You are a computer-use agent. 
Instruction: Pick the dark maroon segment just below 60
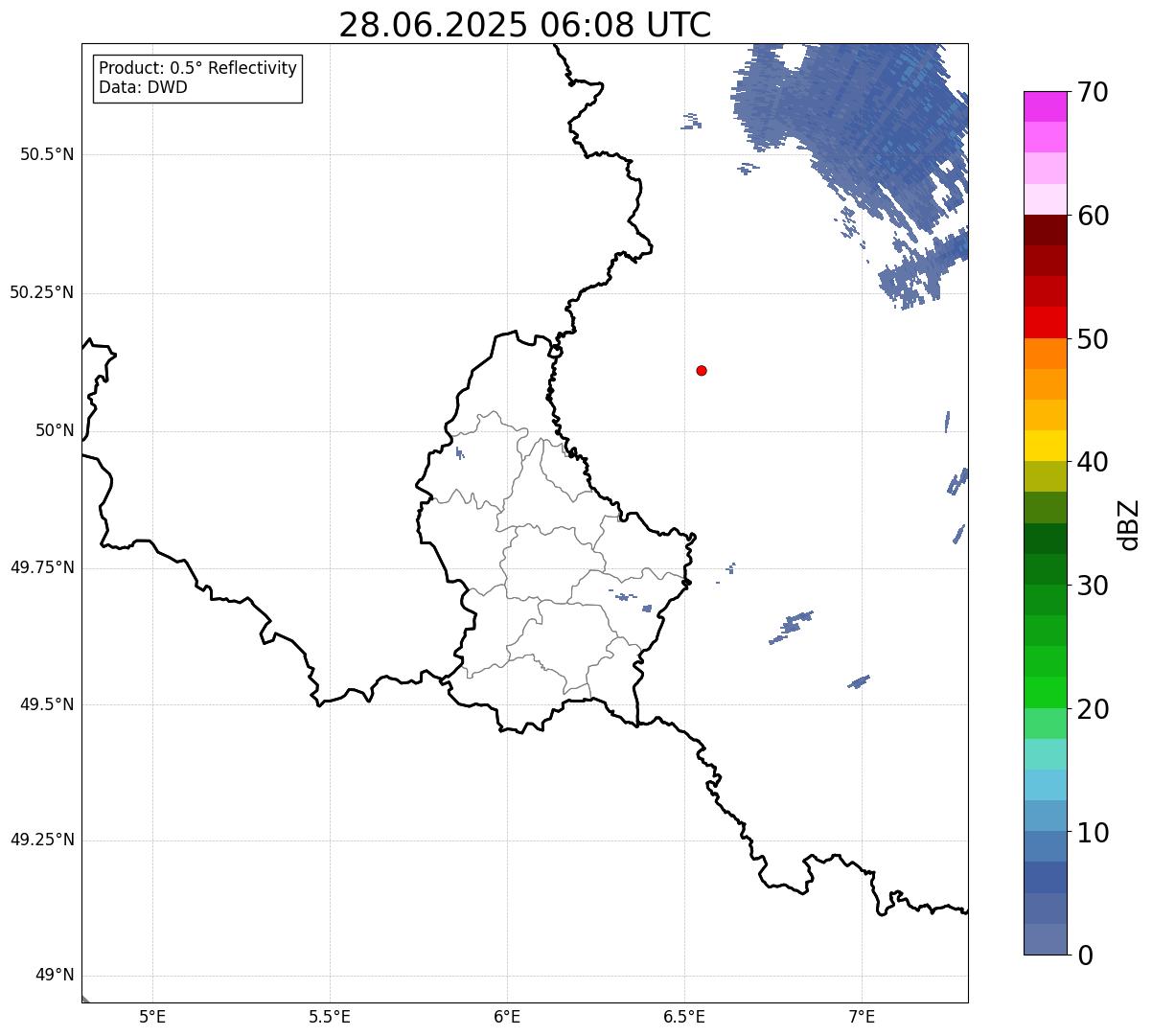(x=1045, y=230)
